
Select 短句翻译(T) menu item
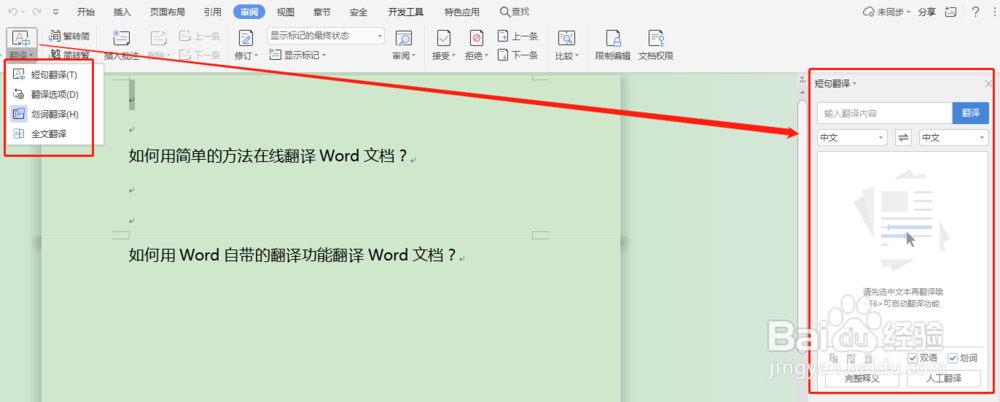tap(54, 75)
